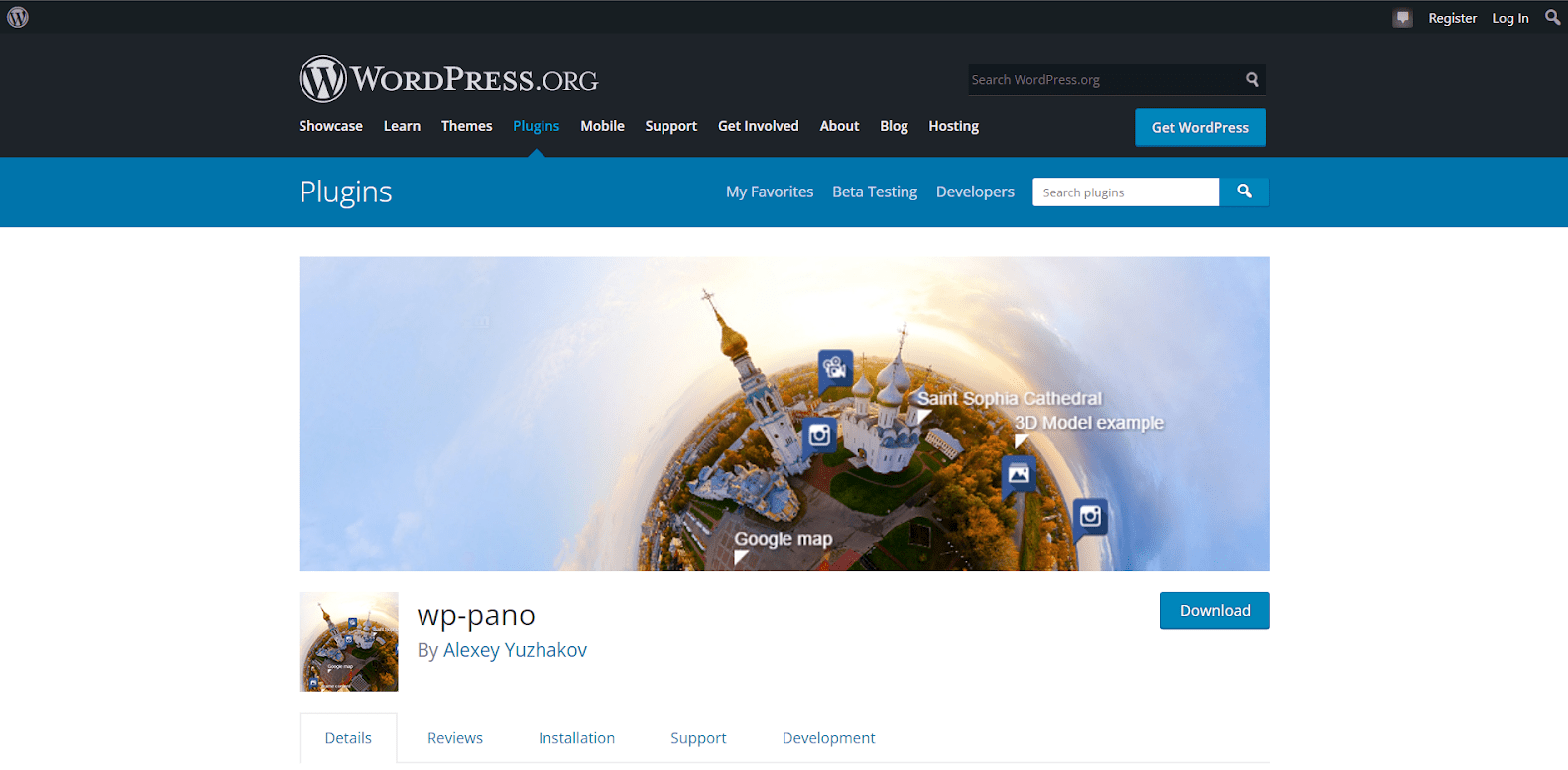This screenshot has width=1568, height=770.
Task: Open the Beta Testing link
Action: click(875, 192)
